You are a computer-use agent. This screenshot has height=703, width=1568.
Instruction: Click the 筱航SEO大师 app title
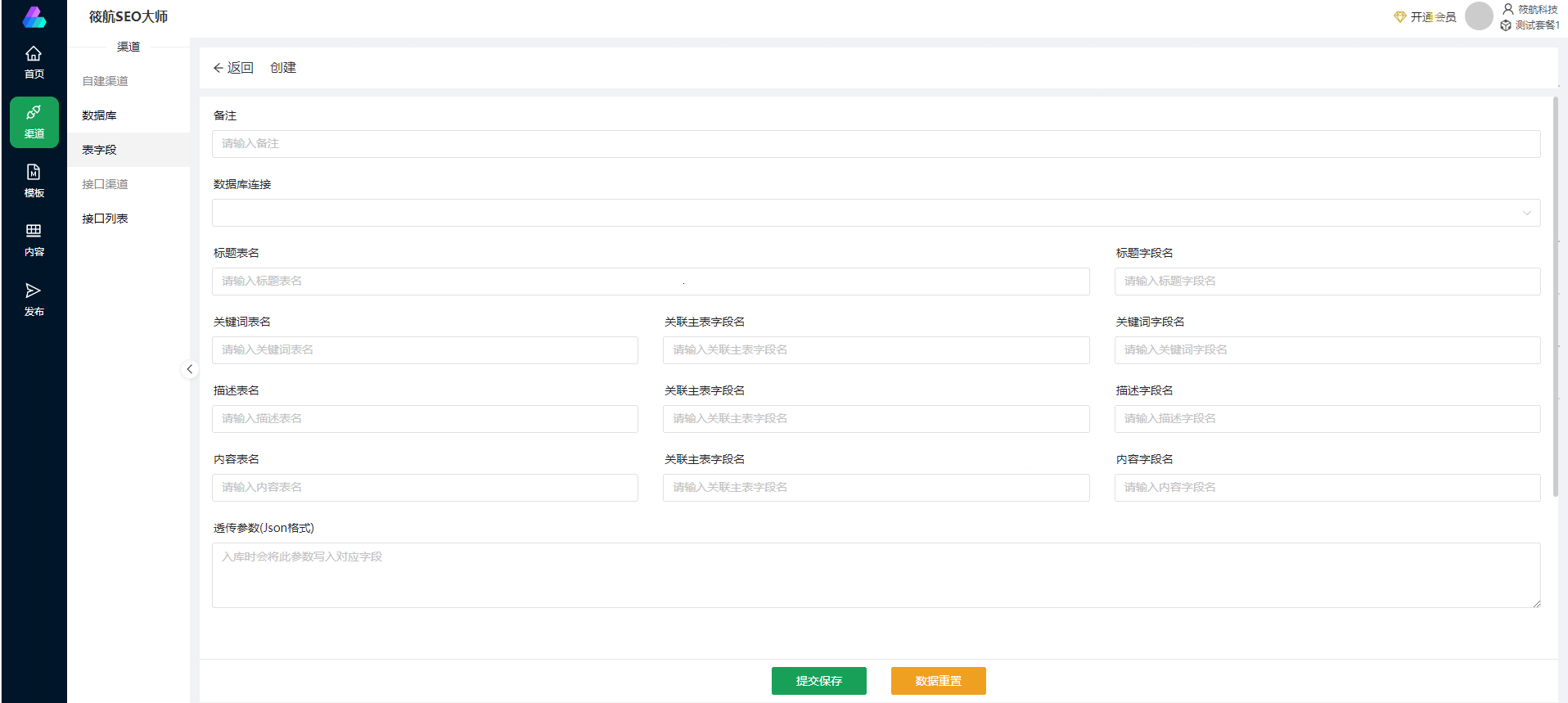point(128,16)
